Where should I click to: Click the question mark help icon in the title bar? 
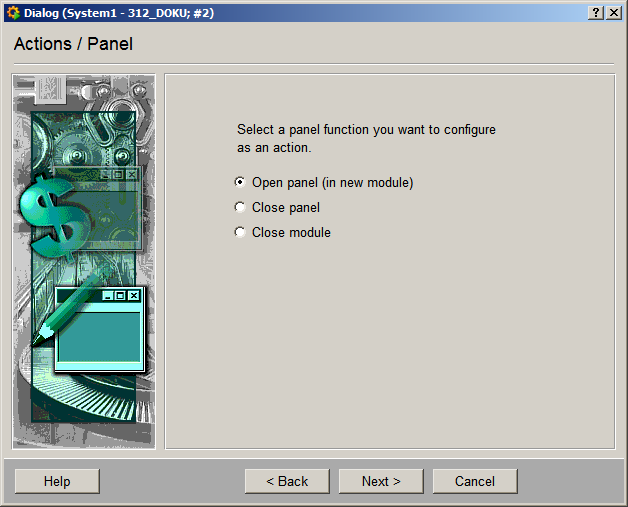point(596,13)
